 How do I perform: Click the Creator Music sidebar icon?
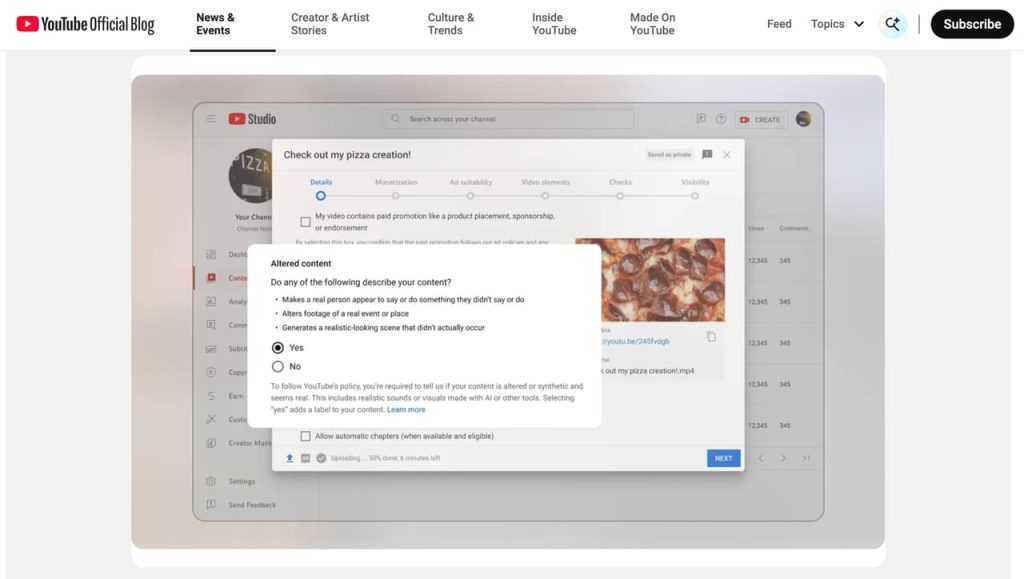pos(211,443)
